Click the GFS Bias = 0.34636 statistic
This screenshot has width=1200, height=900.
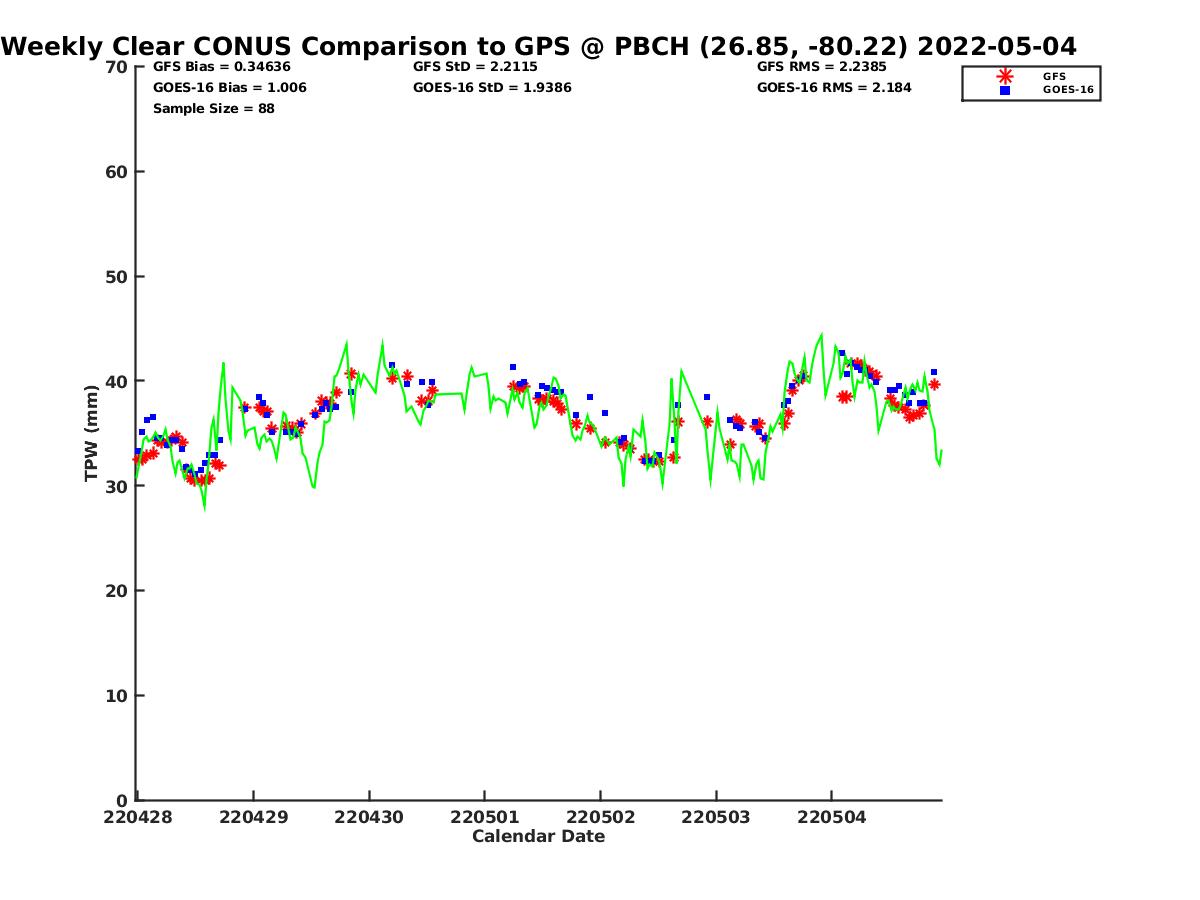pyautogui.click(x=220, y=67)
